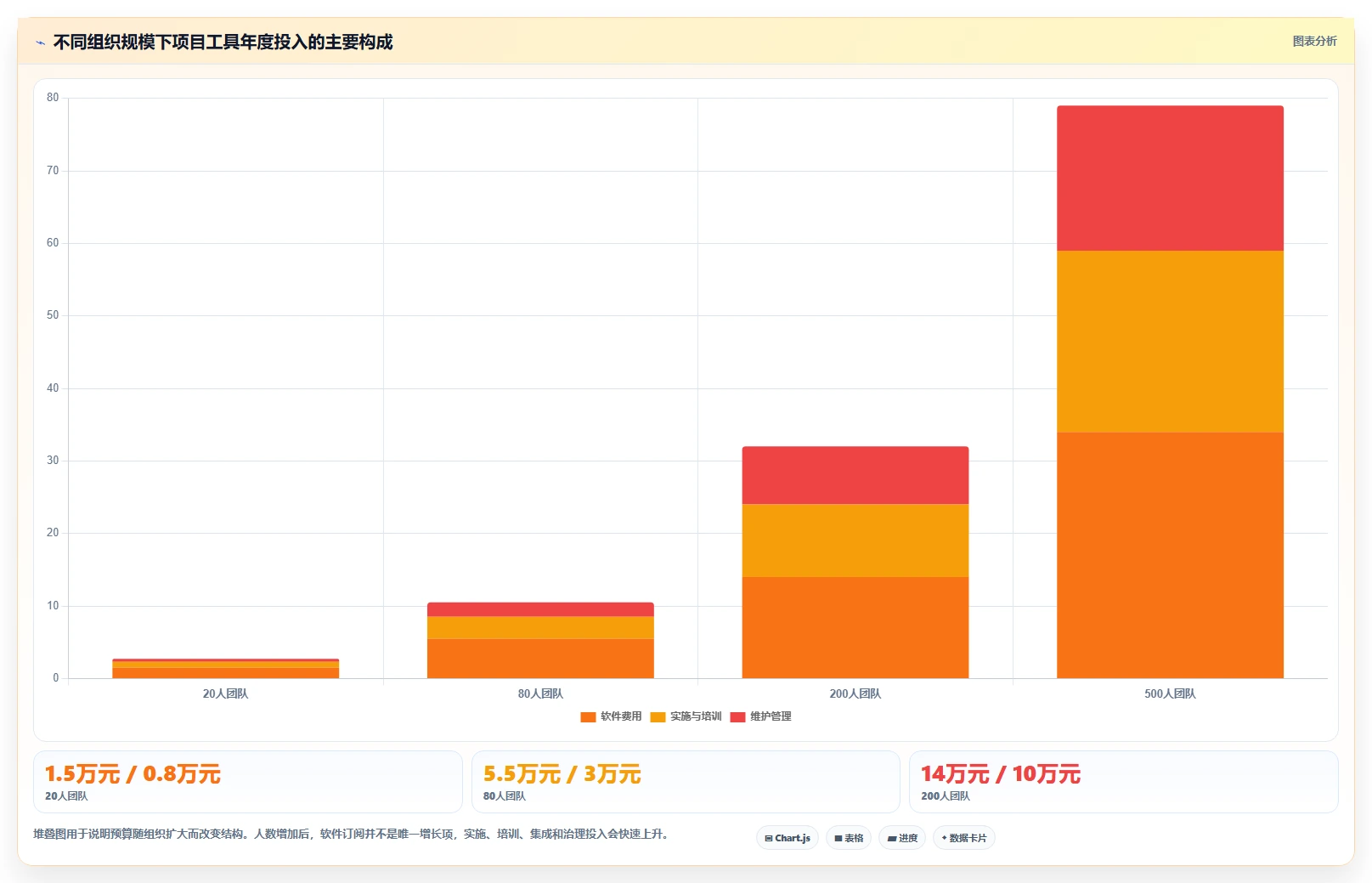Click the 500人团队 x-axis label
1372x883 pixels.
pyautogui.click(x=1170, y=693)
